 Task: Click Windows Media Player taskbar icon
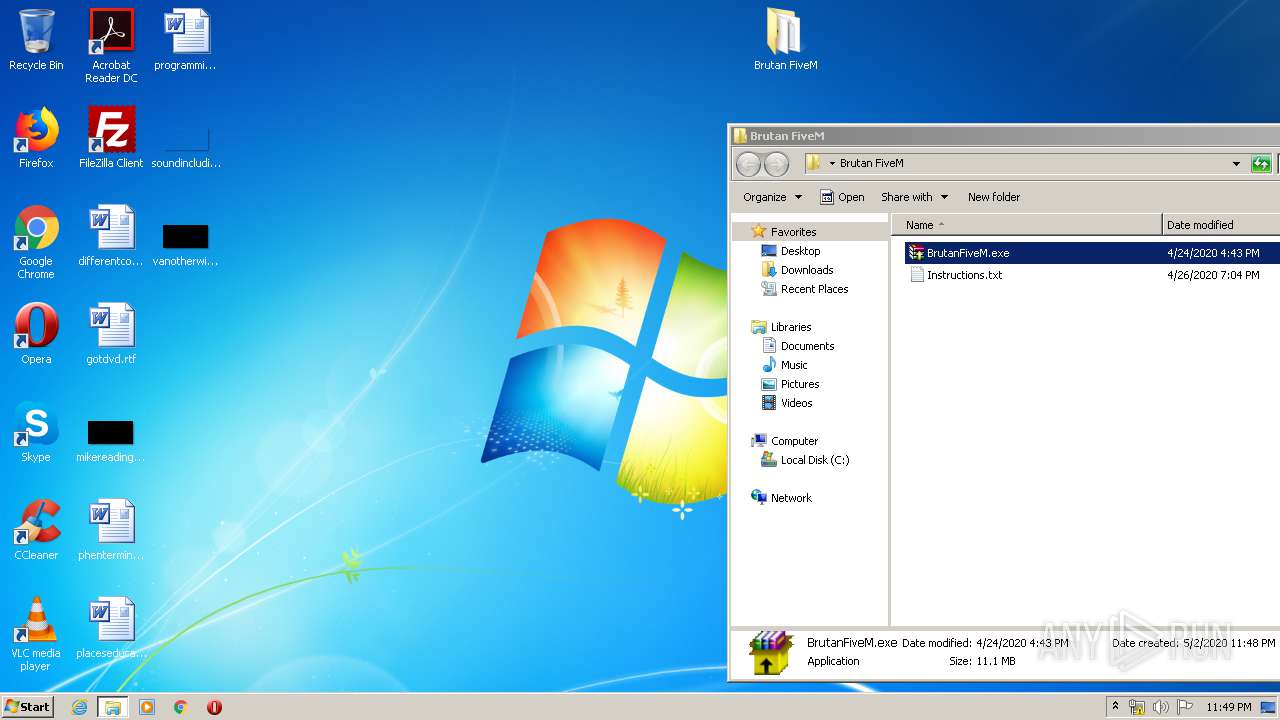coord(147,707)
